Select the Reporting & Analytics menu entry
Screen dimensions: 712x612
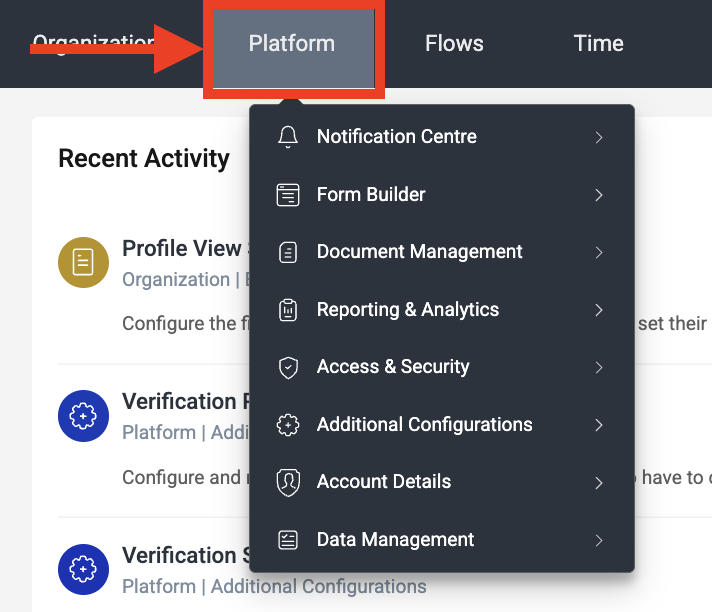tap(407, 310)
